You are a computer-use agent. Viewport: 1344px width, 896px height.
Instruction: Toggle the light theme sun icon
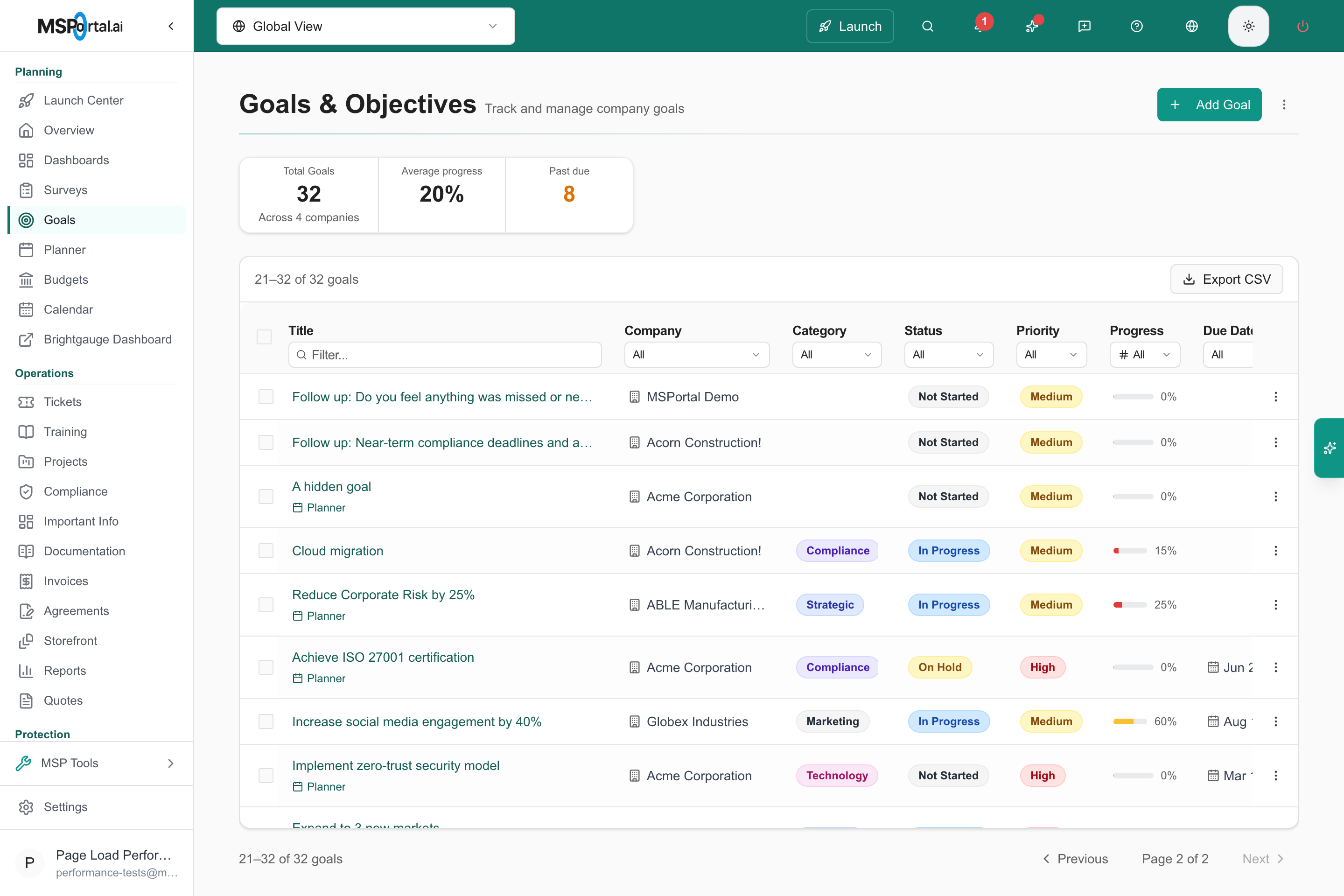1249,26
